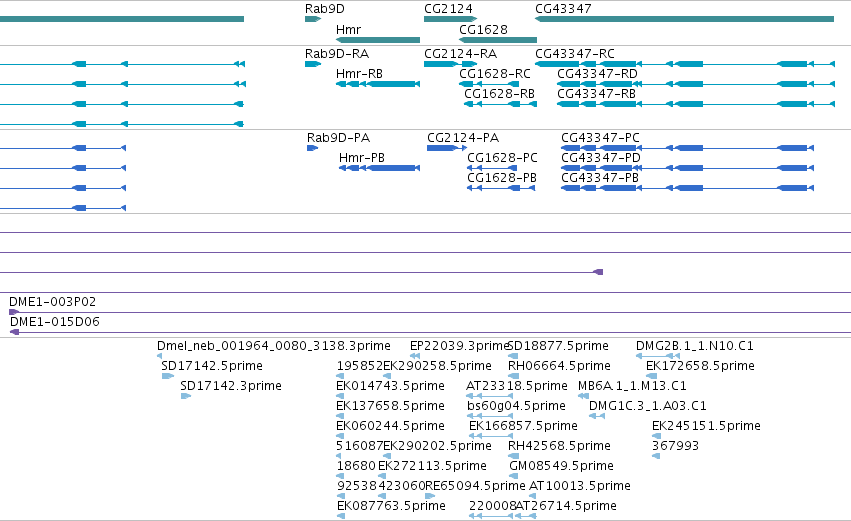Click EST RH42568.5prime
The image size is (851, 521).
pos(559,447)
